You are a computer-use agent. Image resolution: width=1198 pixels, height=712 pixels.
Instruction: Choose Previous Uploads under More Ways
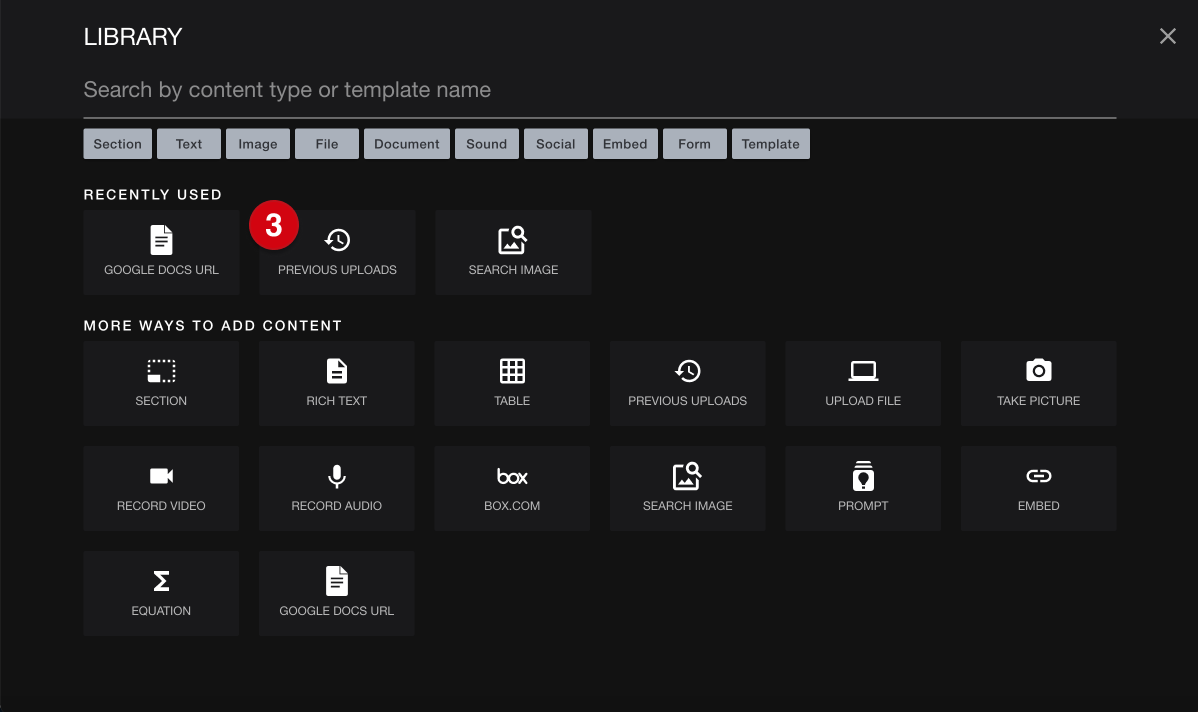688,384
